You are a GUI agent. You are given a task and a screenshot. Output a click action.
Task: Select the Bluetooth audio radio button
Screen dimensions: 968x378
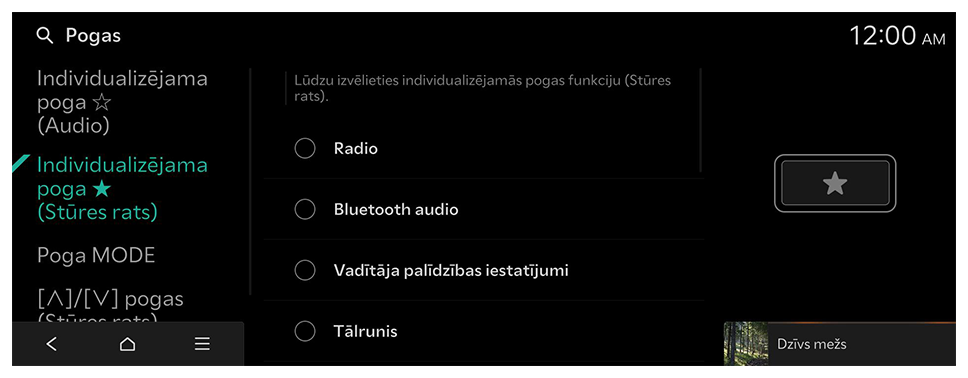tap(305, 209)
